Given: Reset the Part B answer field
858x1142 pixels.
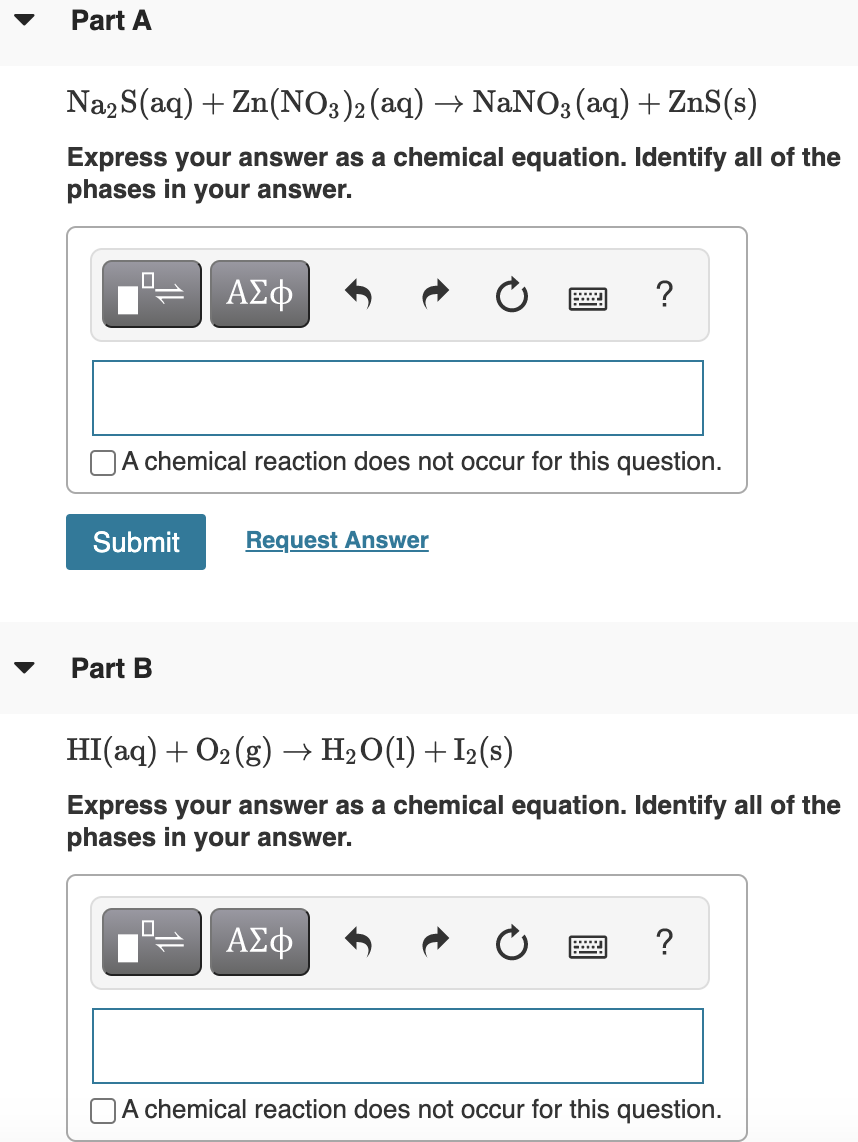Looking at the screenshot, I should pos(511,941).
